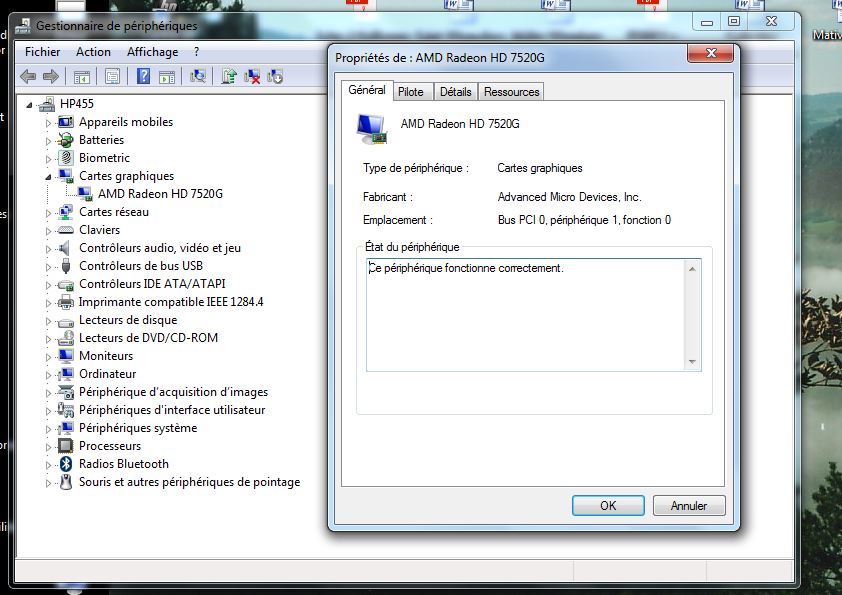Collapse the Cartes graphiques category
Viewport: 842px width, 595px height.
point(47,176)
